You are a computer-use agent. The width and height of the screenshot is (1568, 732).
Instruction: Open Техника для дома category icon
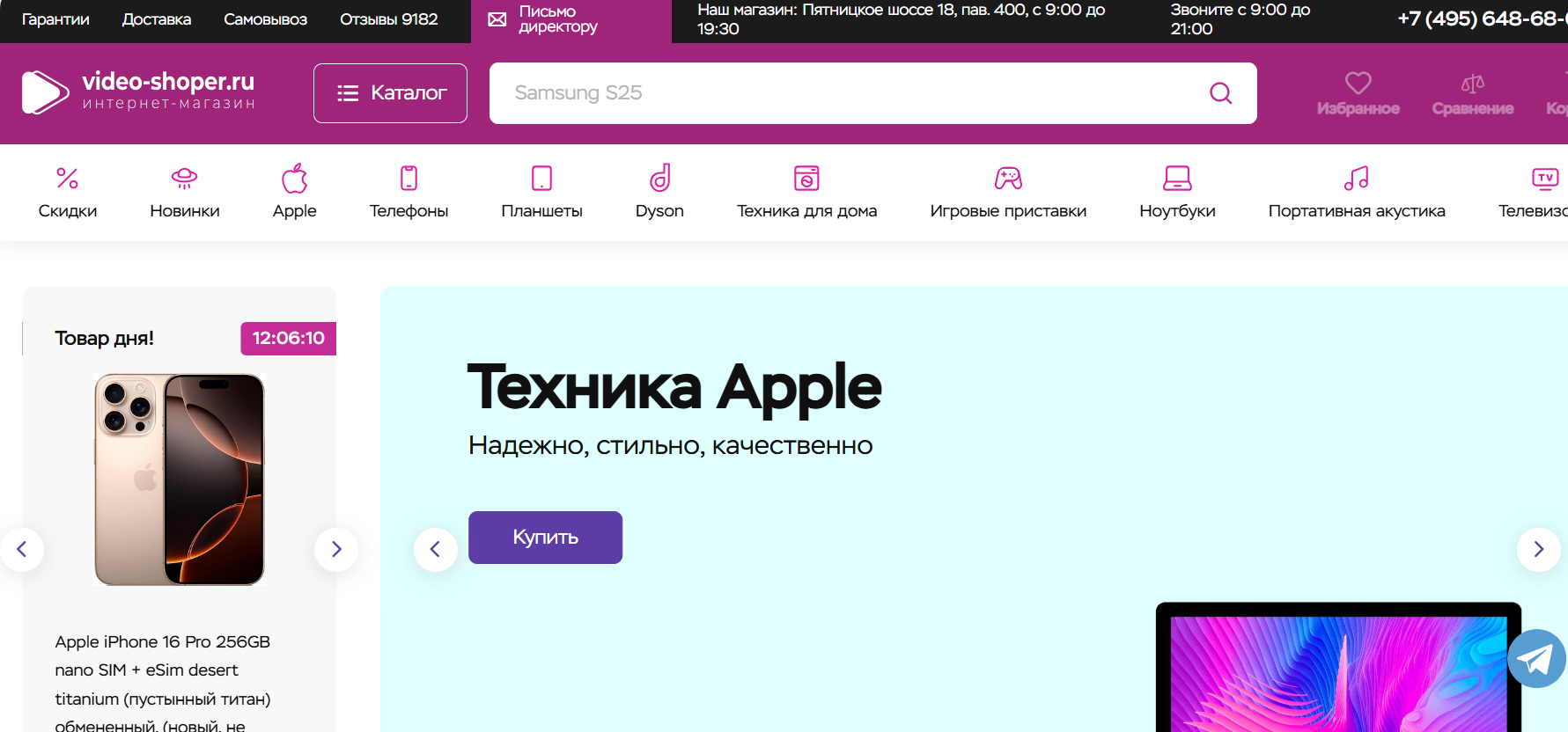(806, 178)
